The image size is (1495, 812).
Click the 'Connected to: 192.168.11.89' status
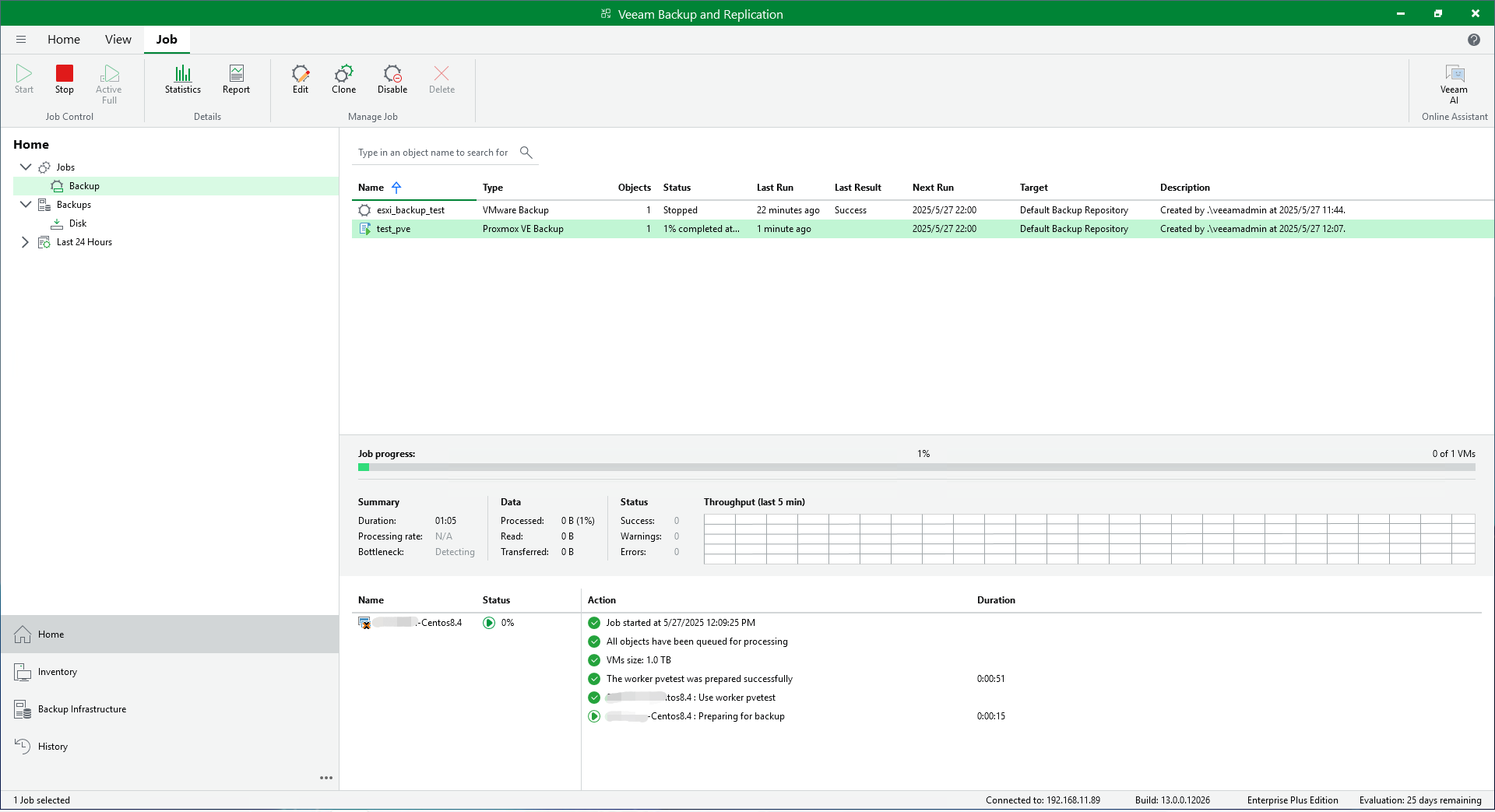coord(1043,800)
